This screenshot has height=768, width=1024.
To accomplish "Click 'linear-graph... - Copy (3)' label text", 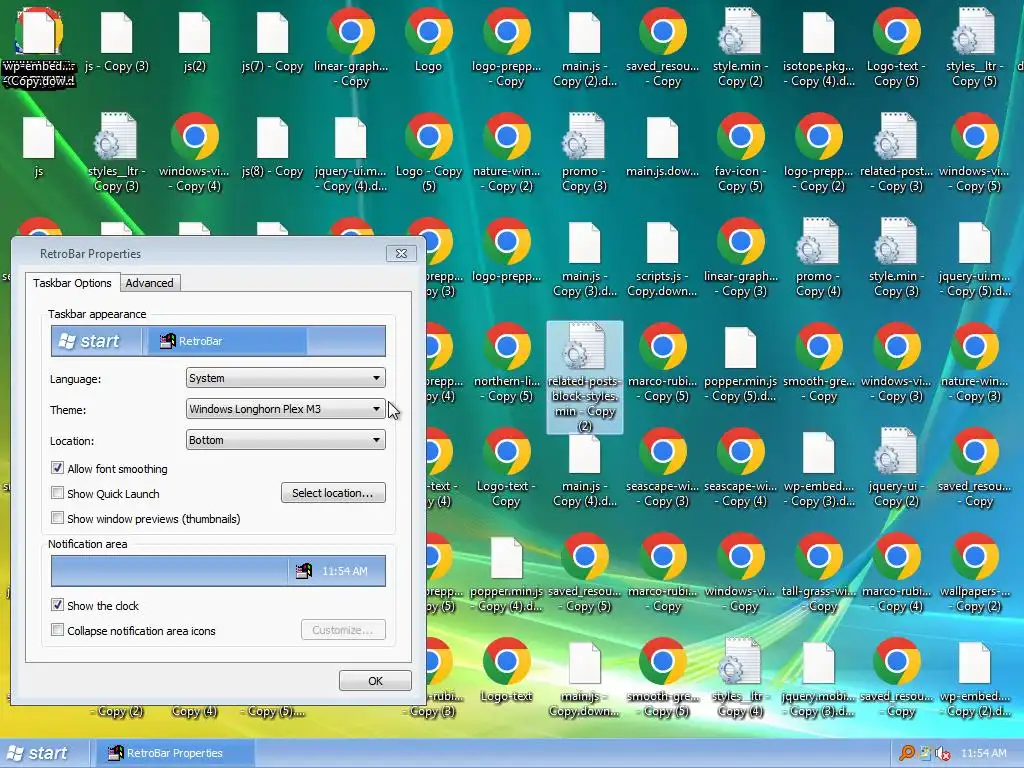I will [741, 283].
